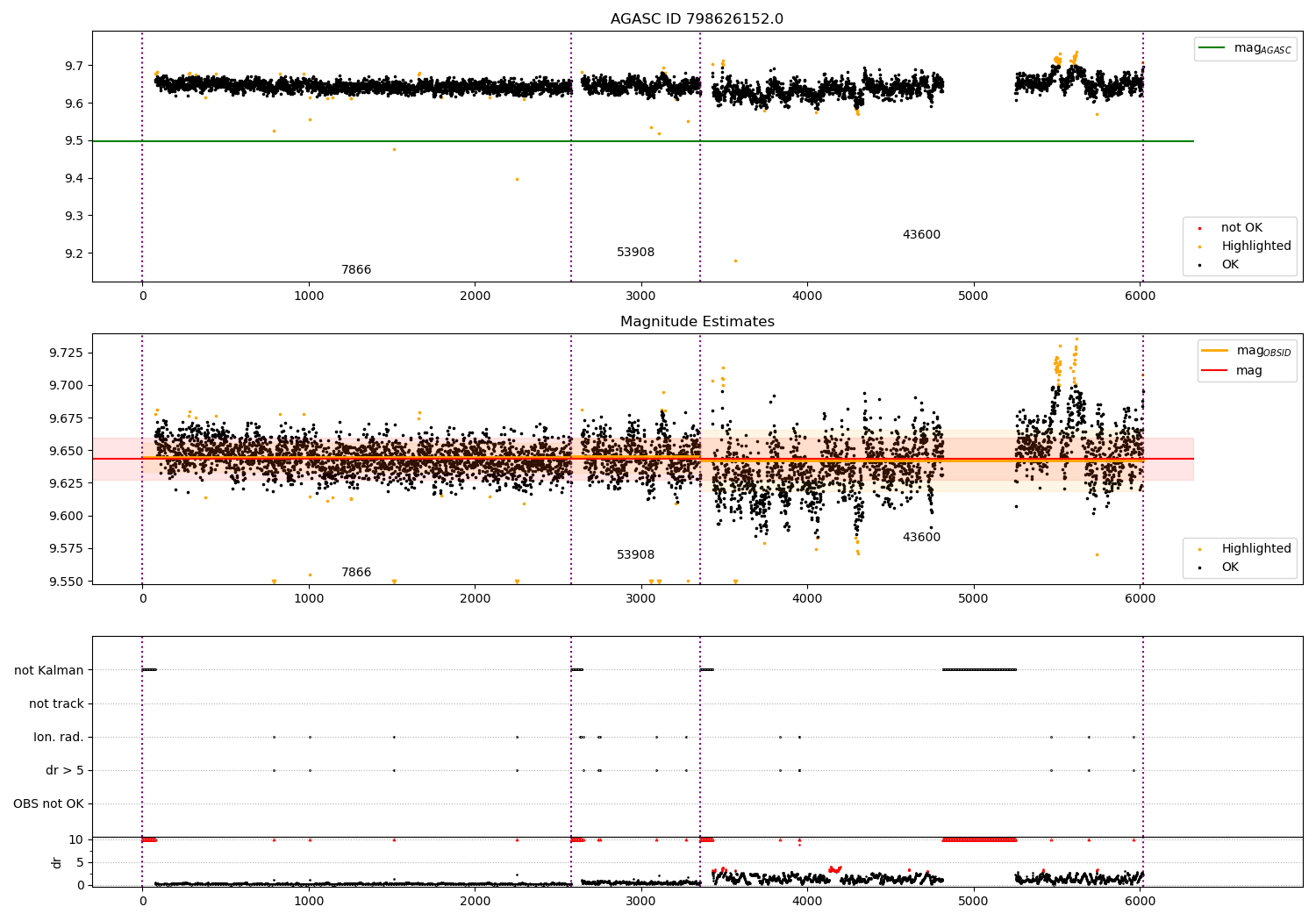Click the 'OBS not OK' row label

(49, 804)
